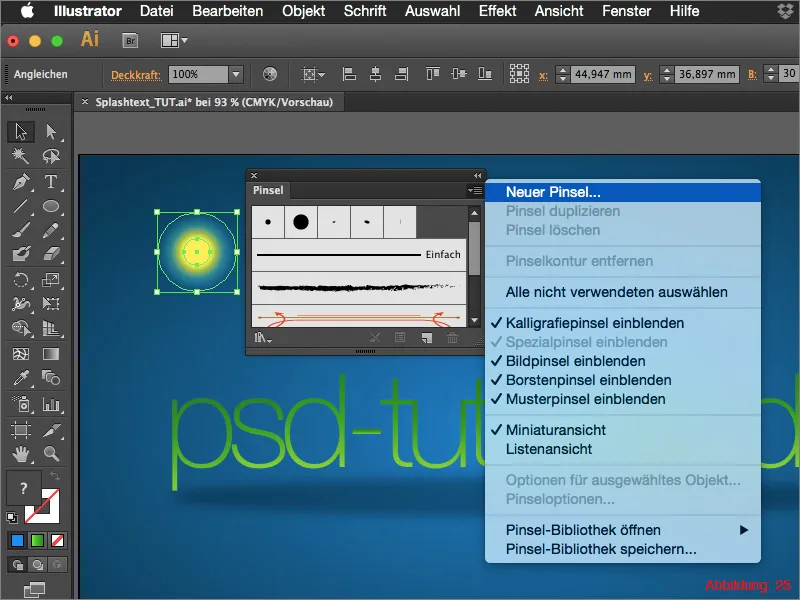Open the Bridge (Br) button
This screenshot has height=600, width=800.
129,41
